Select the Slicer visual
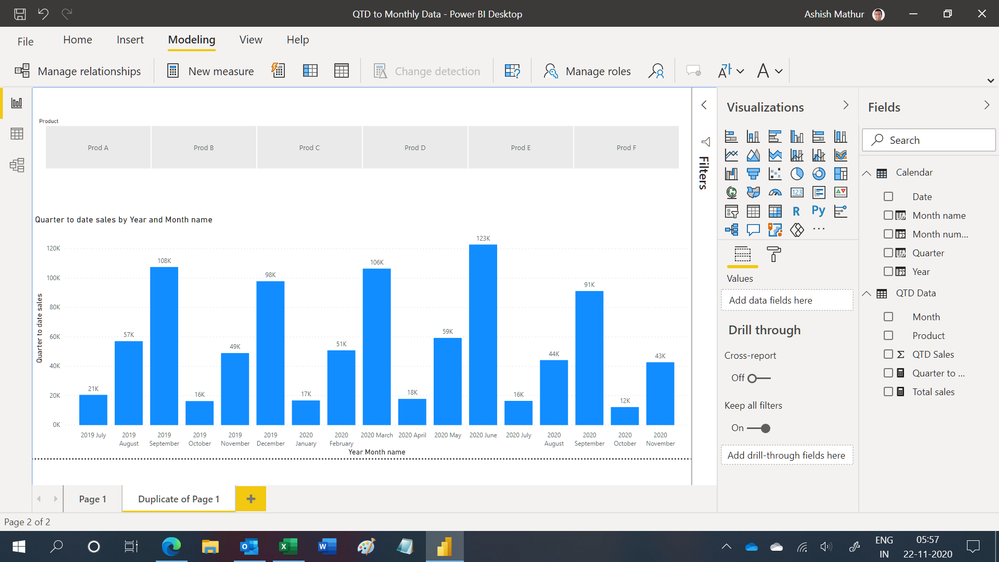The width and height of the screenshot is (999, 562). pyautogui.click(x=731, y=211)
